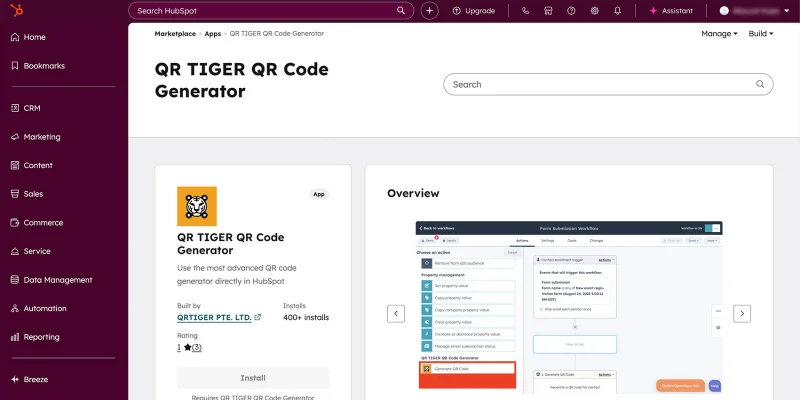Viewport: 800px width, 400px height.
Task: Open the help question mark icon
Action: (571, 11)
